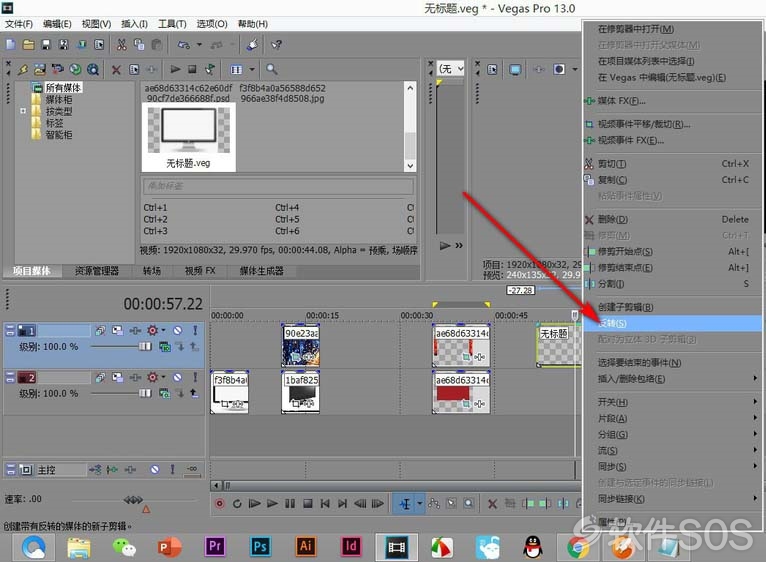Click the Import Media lightning icon
The width and height of the screenshot is (766, 562).
tap(22, 69)
